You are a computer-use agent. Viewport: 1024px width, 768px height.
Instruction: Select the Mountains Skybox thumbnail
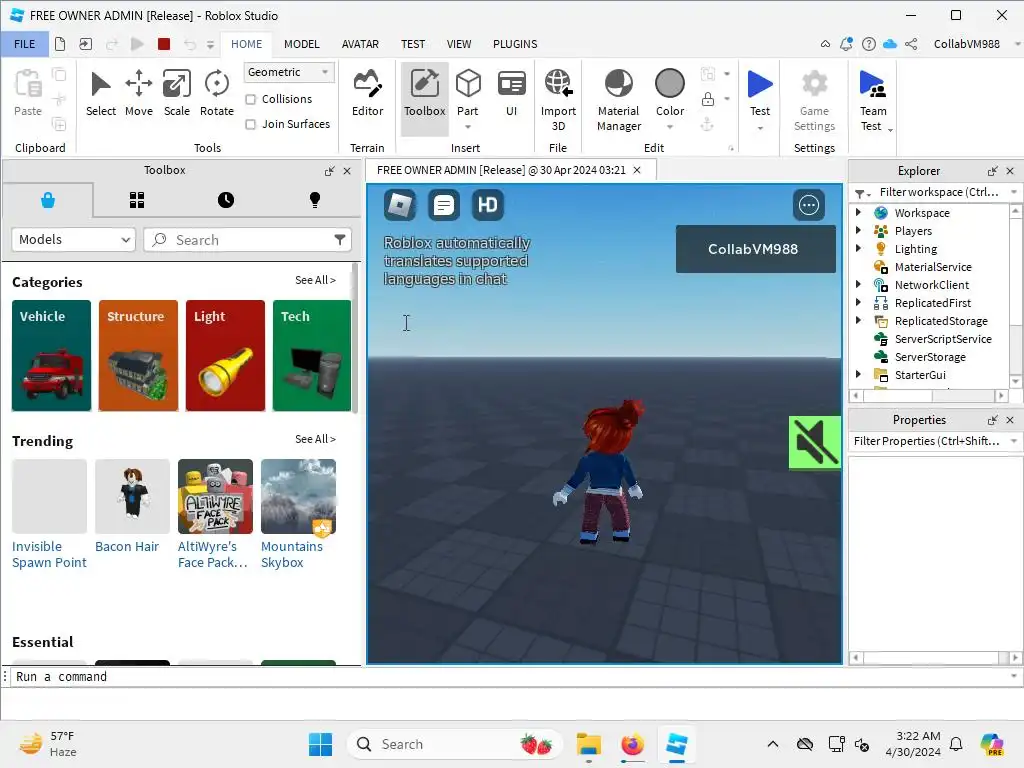[x=298, y=496]
